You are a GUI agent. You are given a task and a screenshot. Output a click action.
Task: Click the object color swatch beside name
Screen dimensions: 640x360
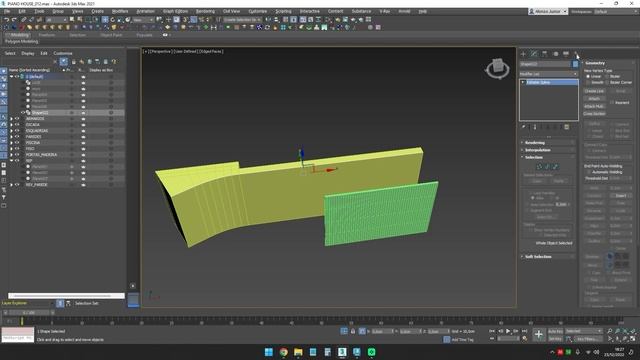pyautogui.click(x=575, y=64)
